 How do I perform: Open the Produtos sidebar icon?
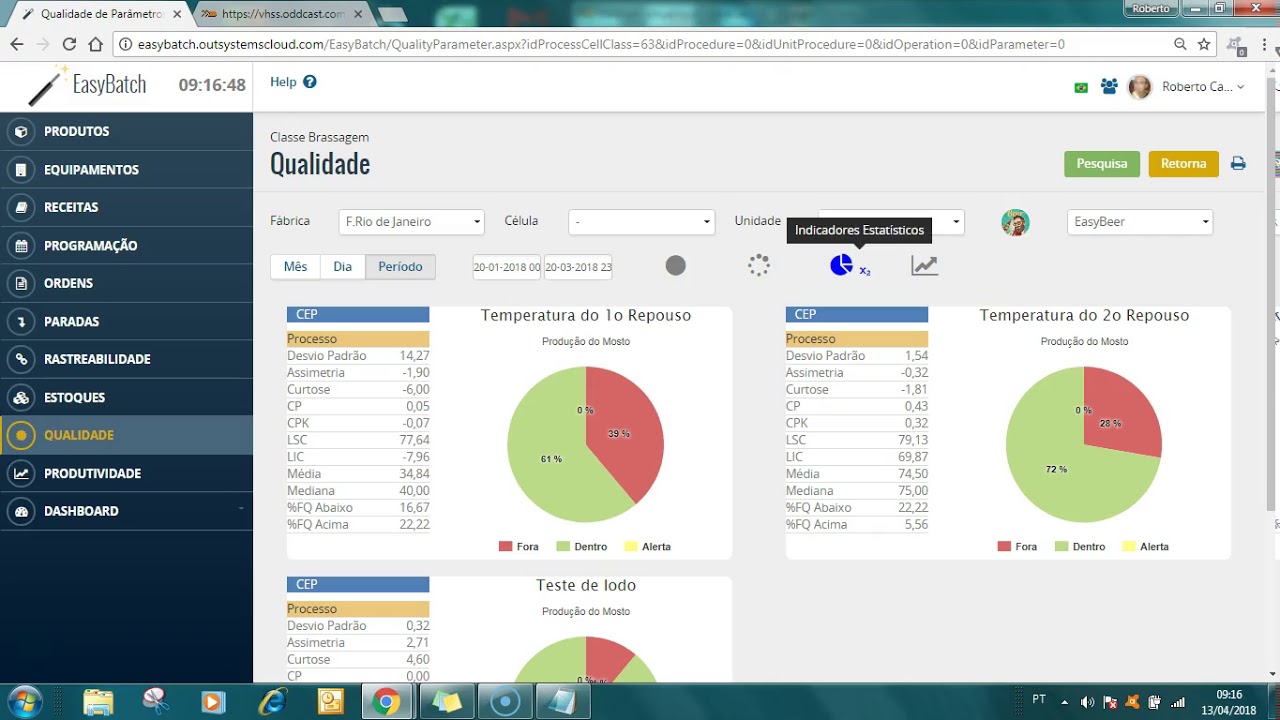(x=21, y=132)
